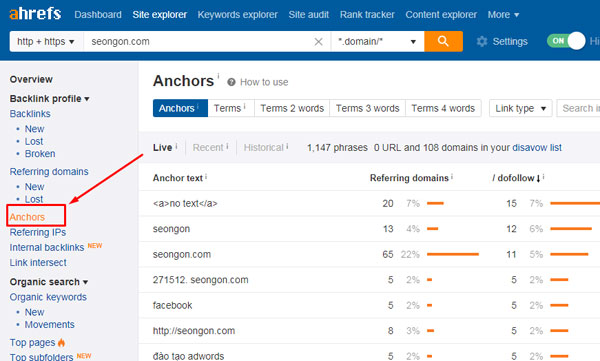Clear the seongon.com search field with X
The height and width of the screenshot is (361, 600).
click(318, 41)
